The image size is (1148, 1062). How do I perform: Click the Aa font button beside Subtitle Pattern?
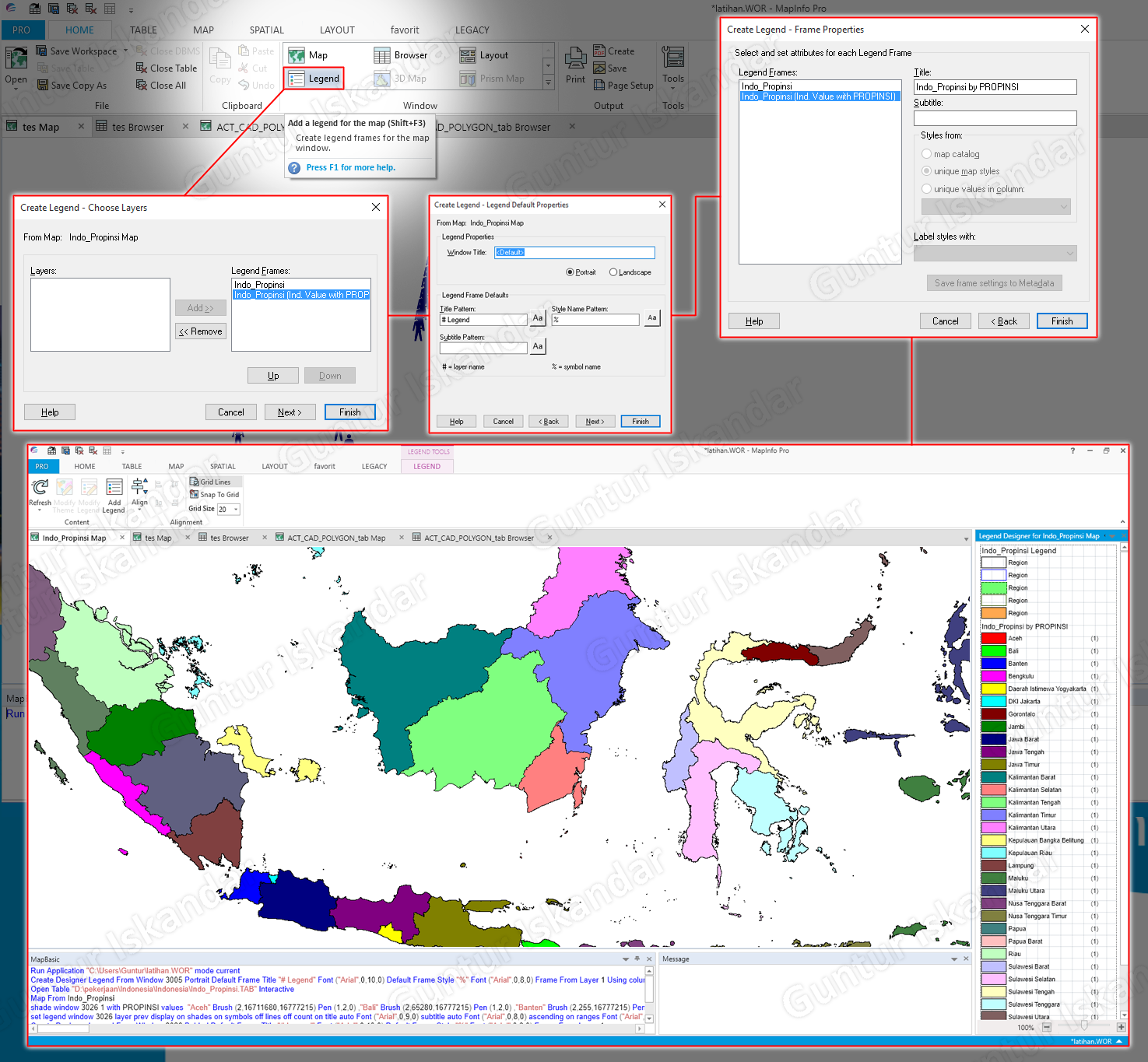(x=538, y=346)
